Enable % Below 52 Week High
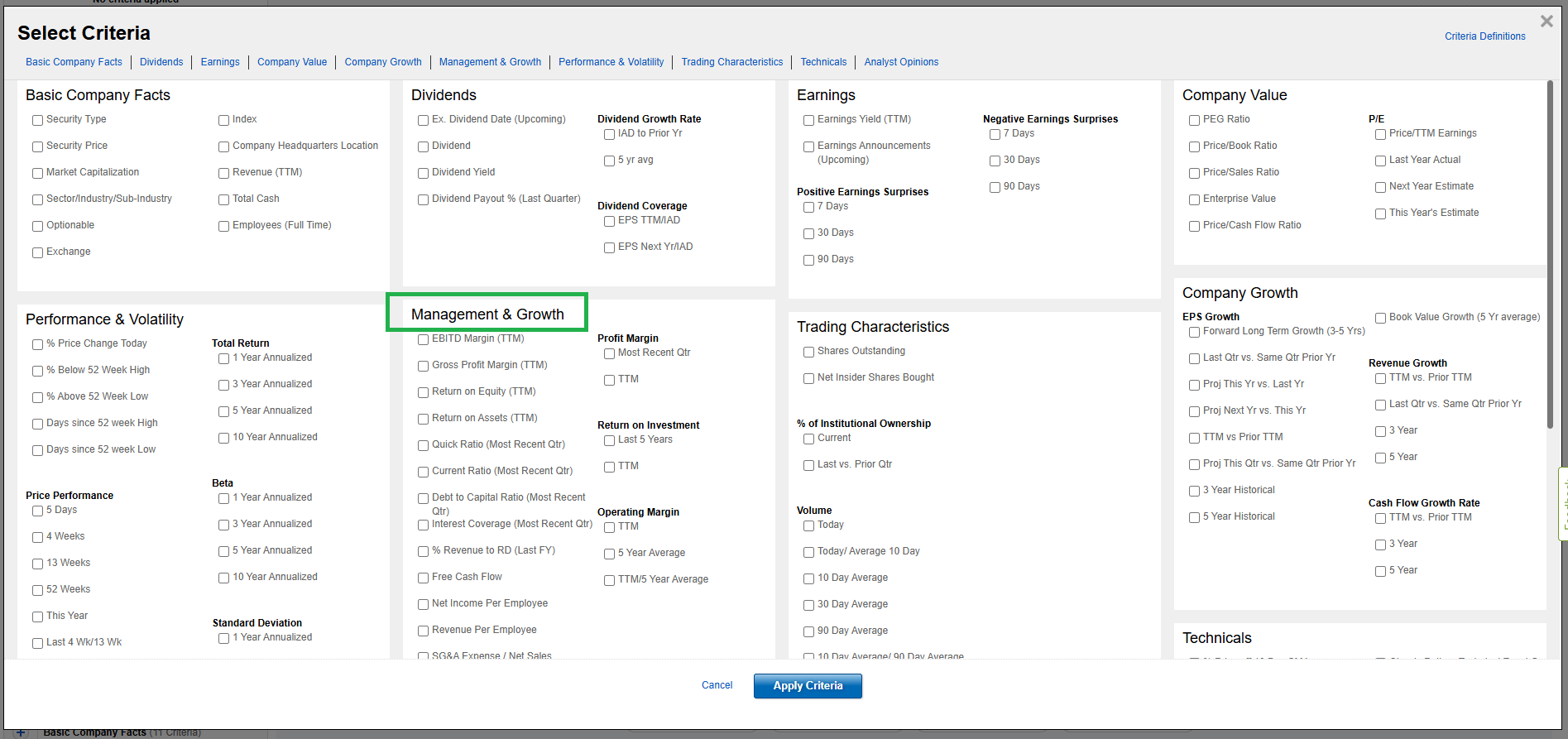The height and width of the screenshot is (739, 1568). pos(38,371)
